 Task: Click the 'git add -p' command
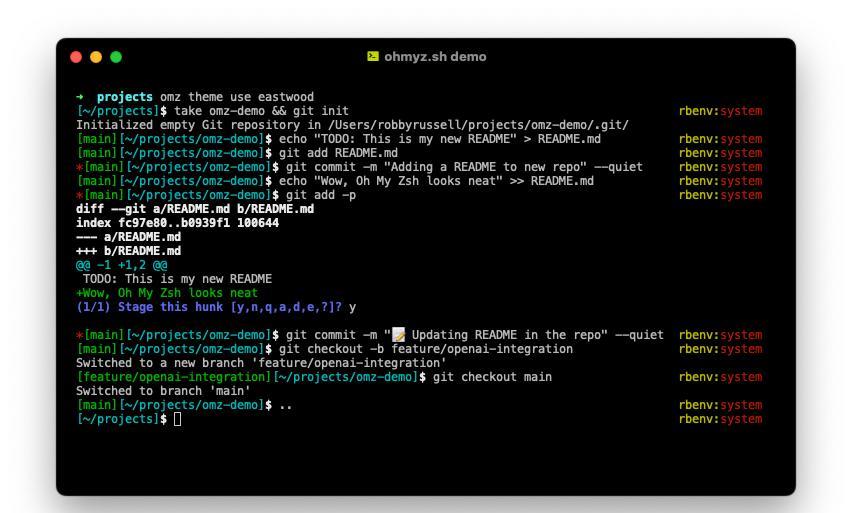[321, 195]
